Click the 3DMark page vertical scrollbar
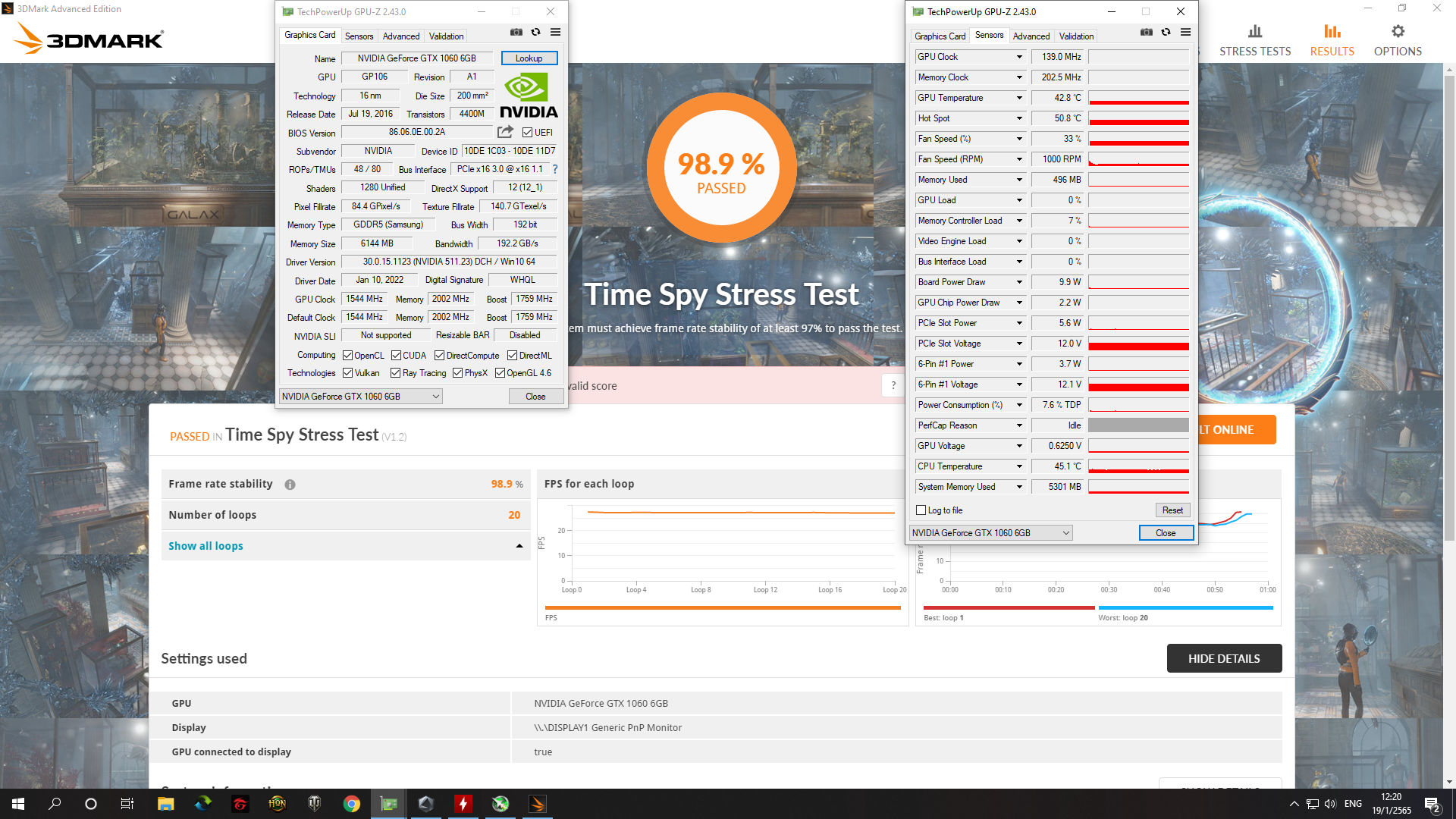 (x=1449, y=303)
